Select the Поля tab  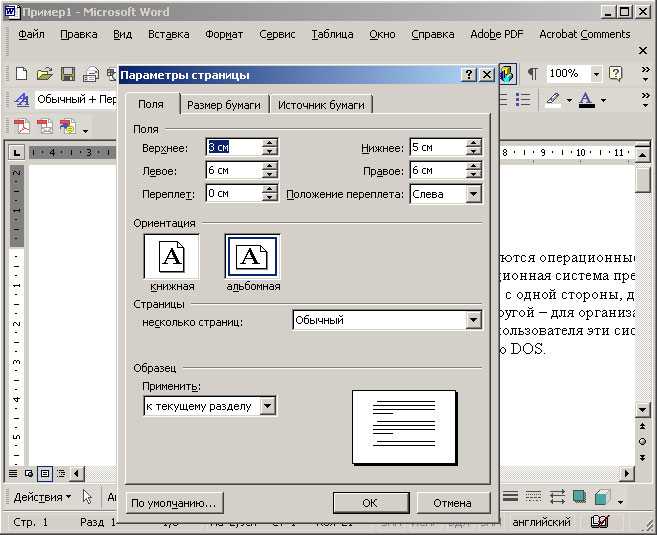[x=151, y=104]
